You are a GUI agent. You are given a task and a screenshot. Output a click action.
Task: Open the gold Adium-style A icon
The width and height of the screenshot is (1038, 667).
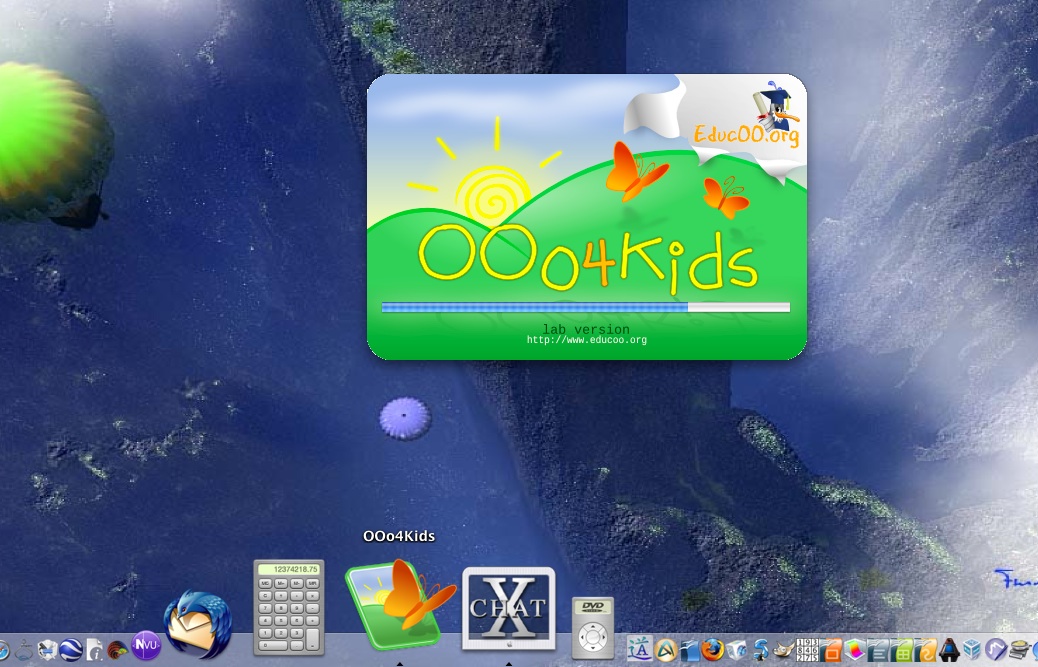pos(666,650)
